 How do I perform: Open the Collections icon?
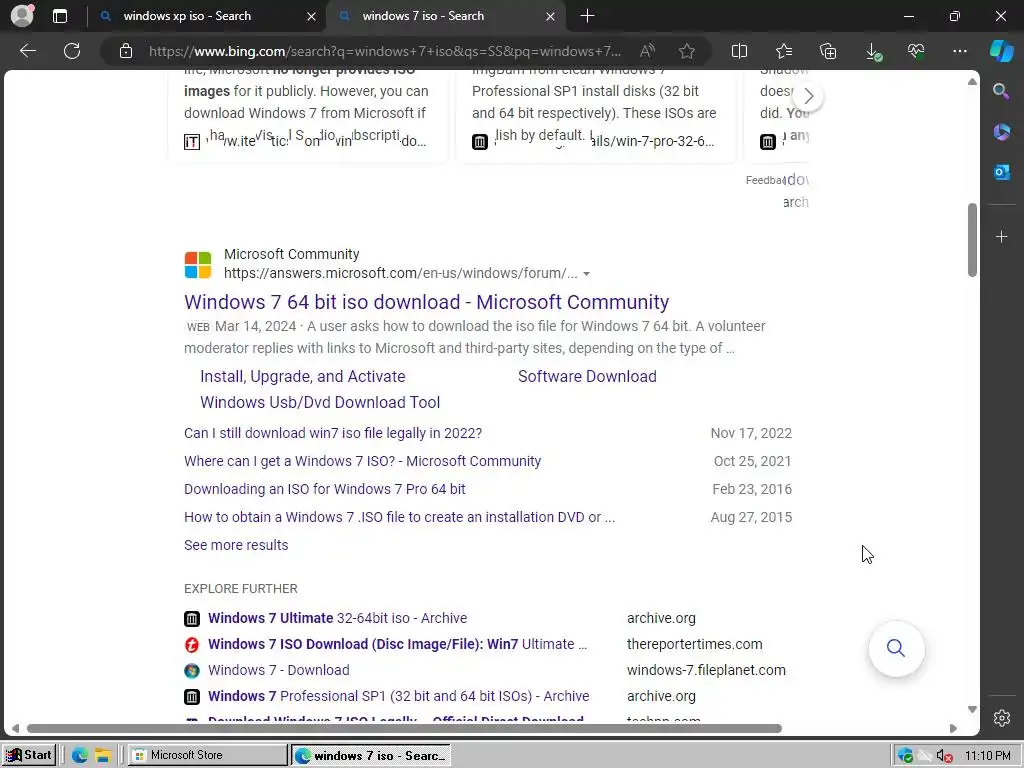[827, 51]
